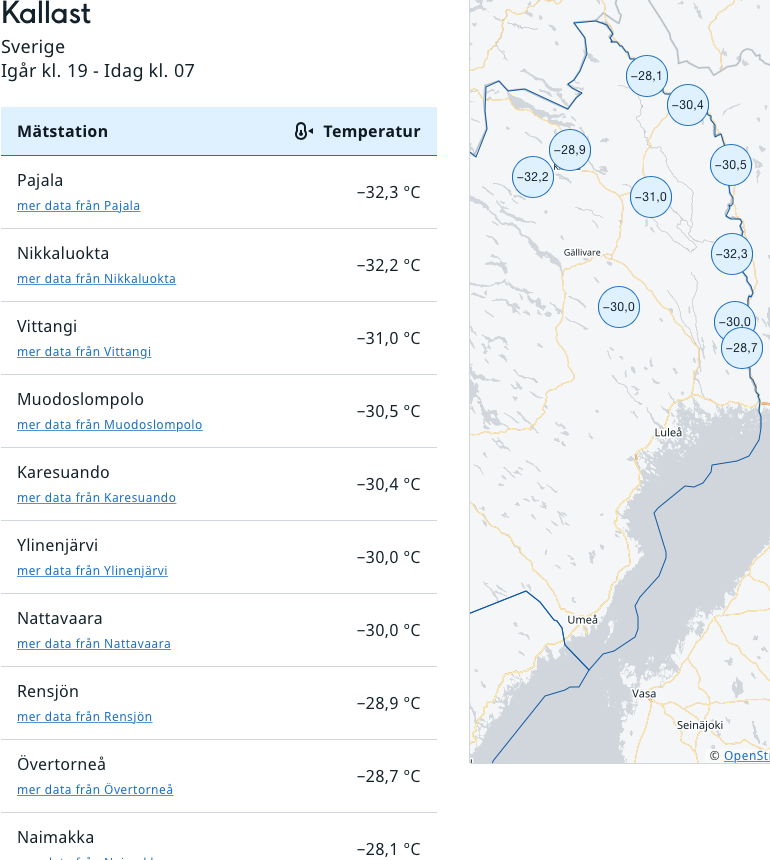Go to 'mer data från Ylinenjärvi'

coord(92,571)
